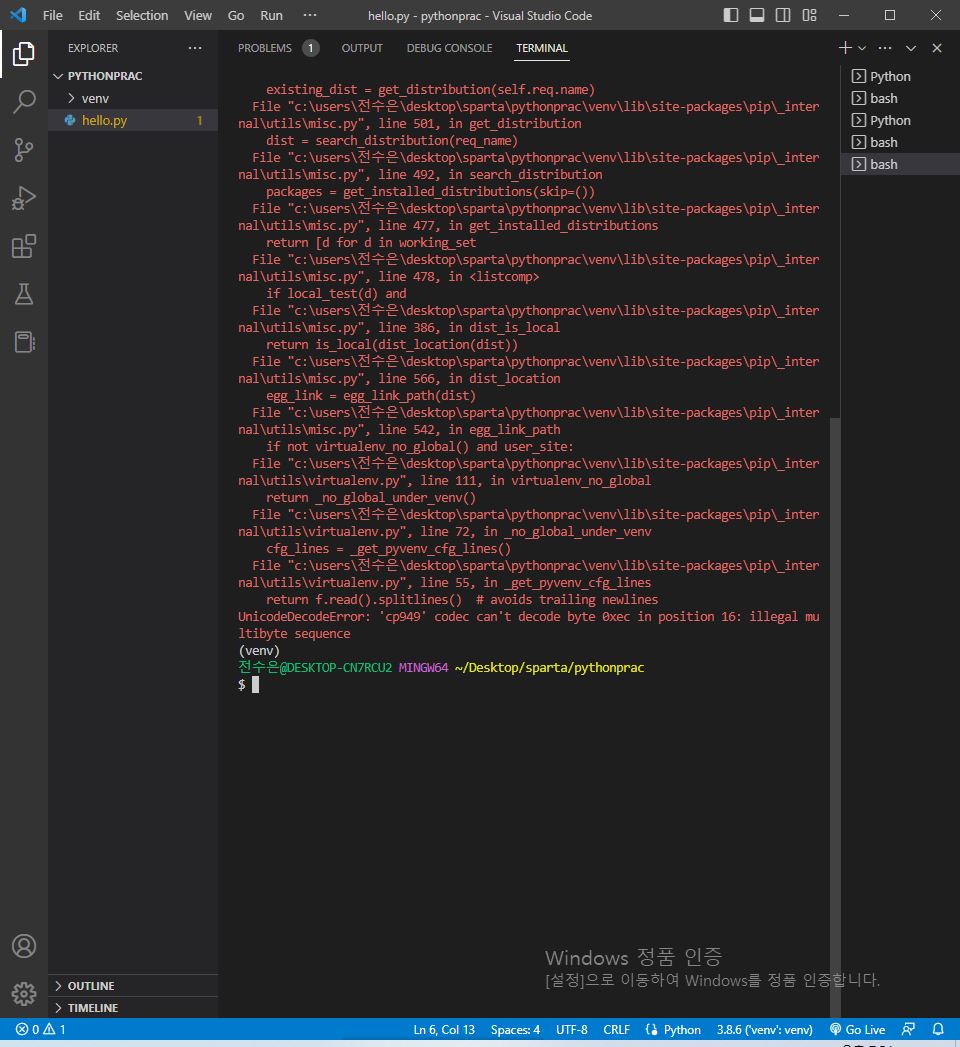Image resolution: width=960 pixels, height=1047 pixels.
Task: Select the first Python terminal
Action: [x=900, y=76]
